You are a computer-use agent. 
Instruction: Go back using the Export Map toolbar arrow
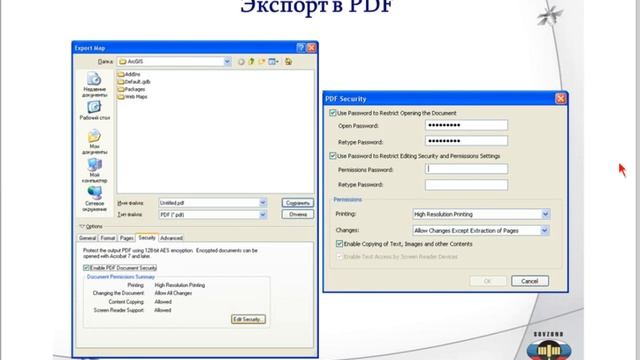click(241, 62)
